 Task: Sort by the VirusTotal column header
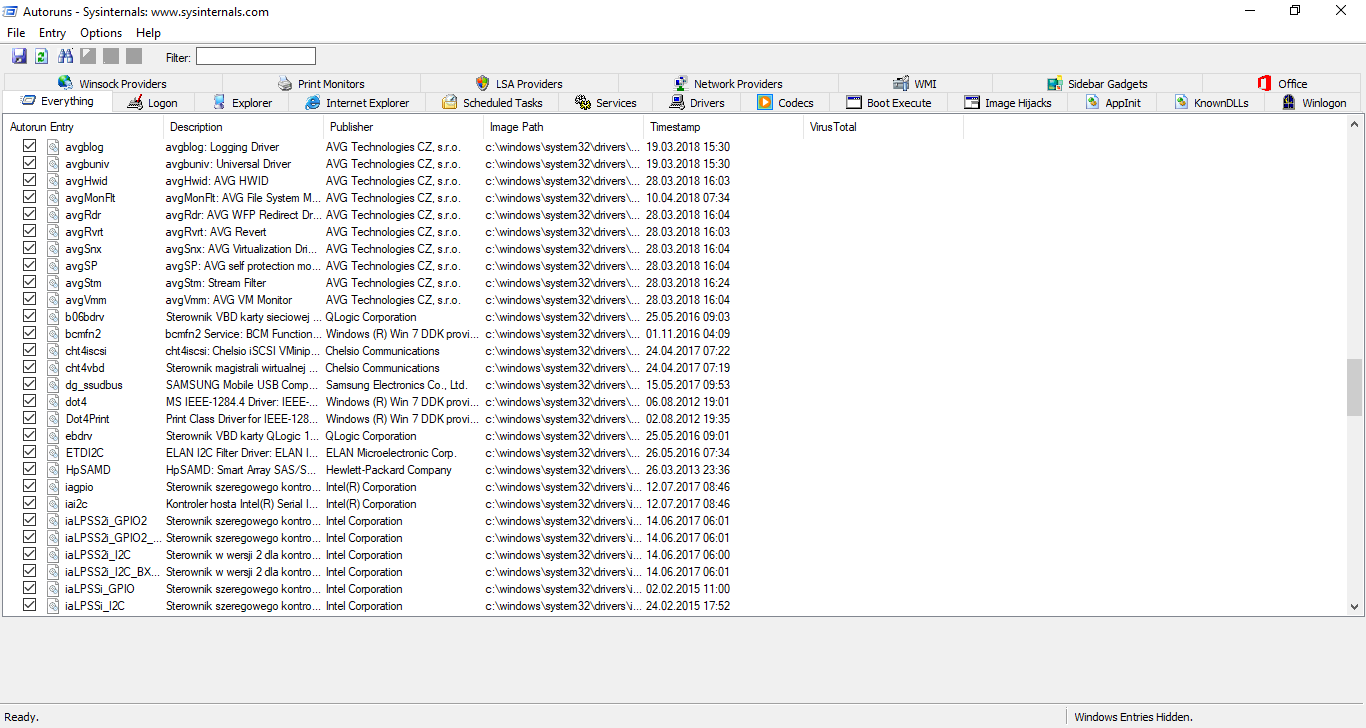click(884, 127)
